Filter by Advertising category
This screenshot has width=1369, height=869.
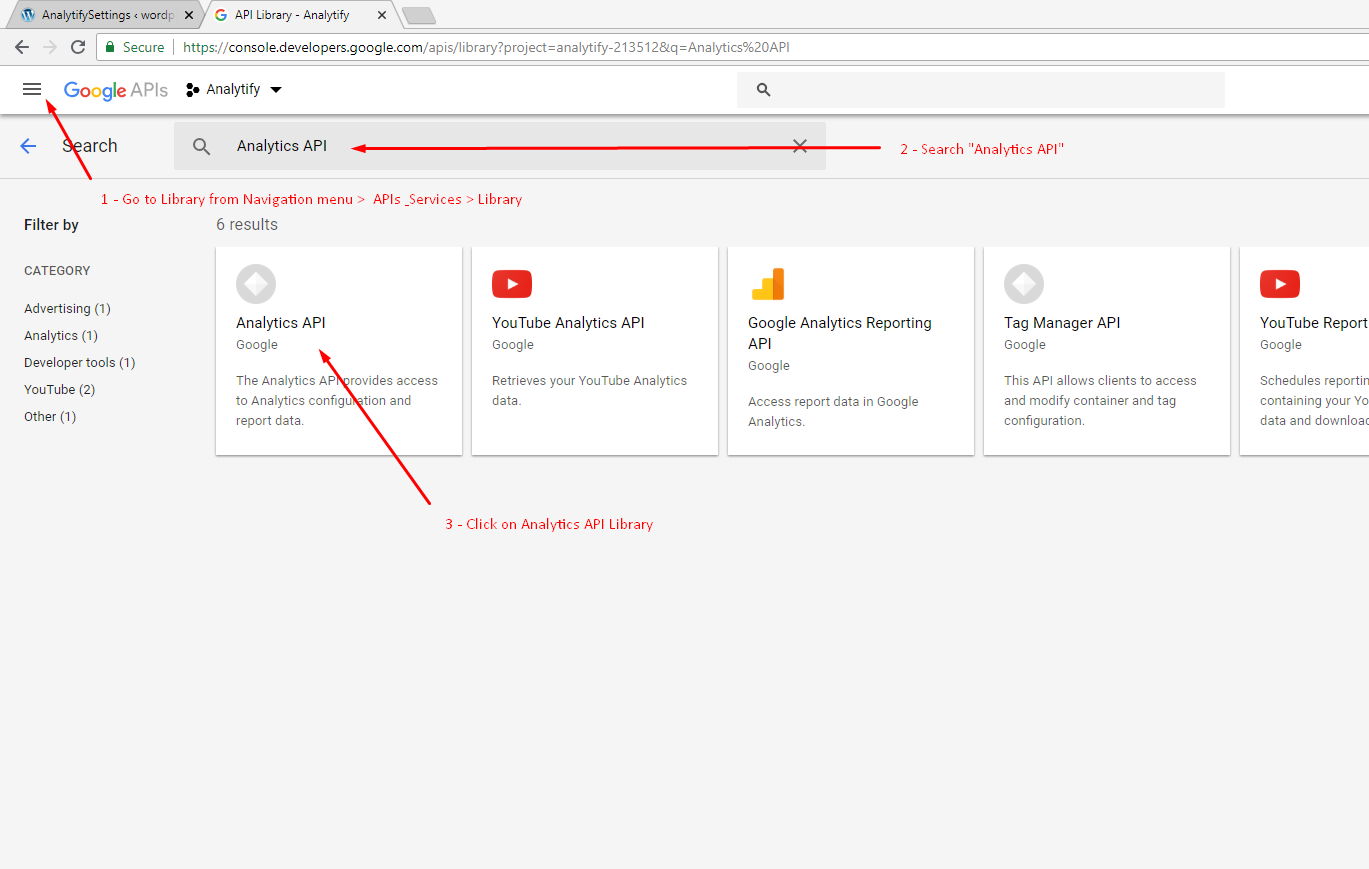(67, 309)
